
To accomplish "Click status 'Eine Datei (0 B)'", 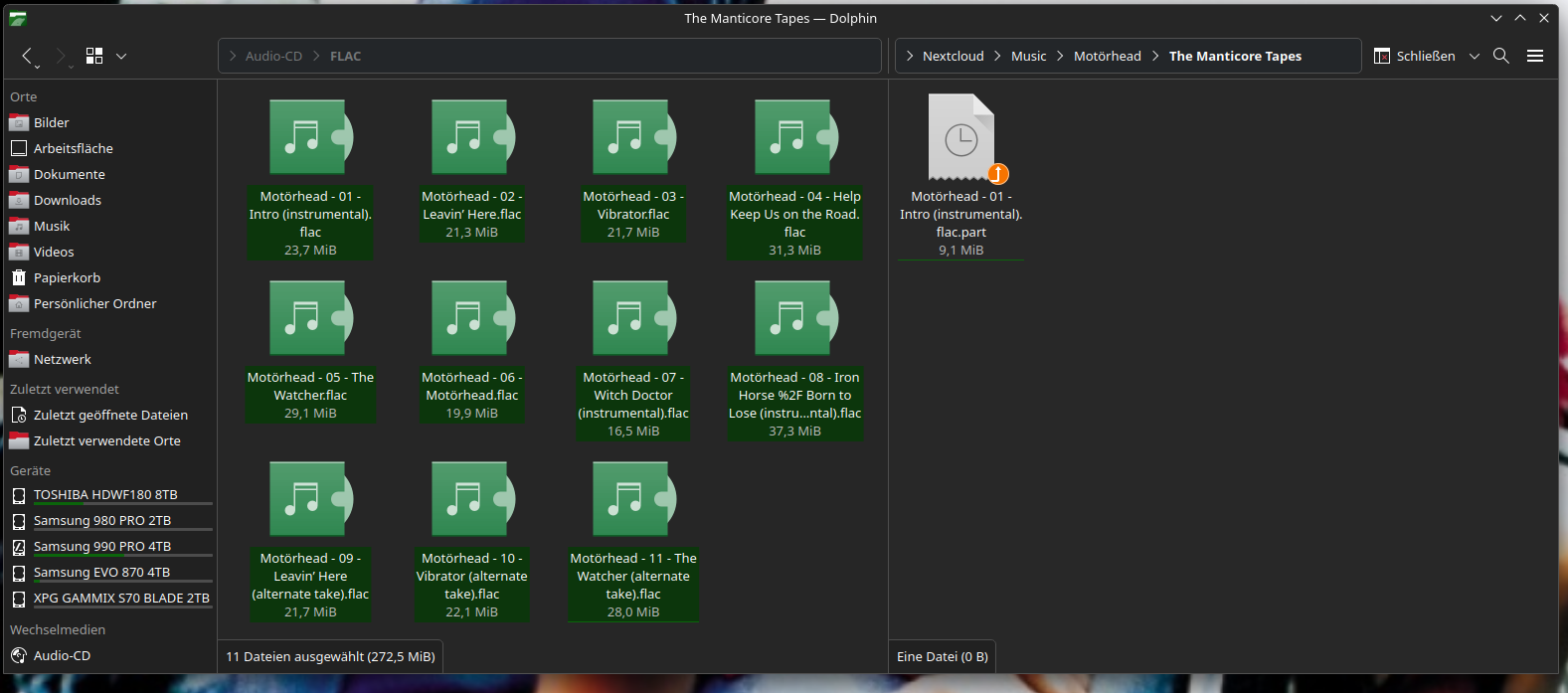I will [x=942, y=656].
